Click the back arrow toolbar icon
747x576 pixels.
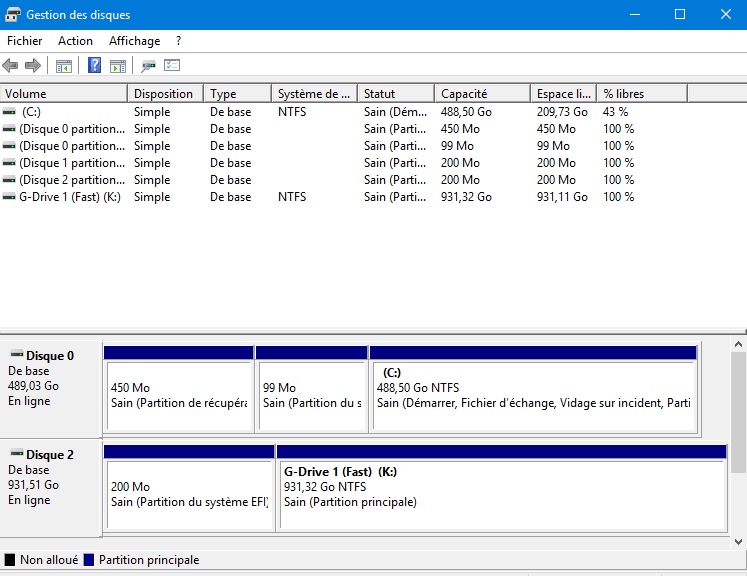click(x=11, y=66)
